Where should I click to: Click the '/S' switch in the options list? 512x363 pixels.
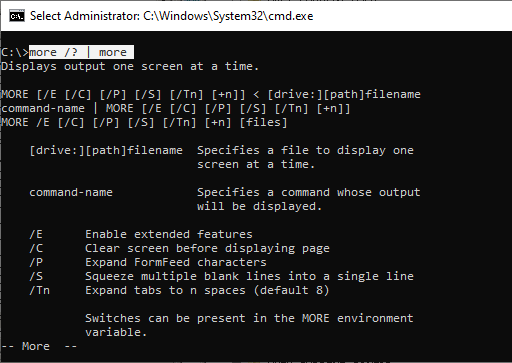(36, 276)
